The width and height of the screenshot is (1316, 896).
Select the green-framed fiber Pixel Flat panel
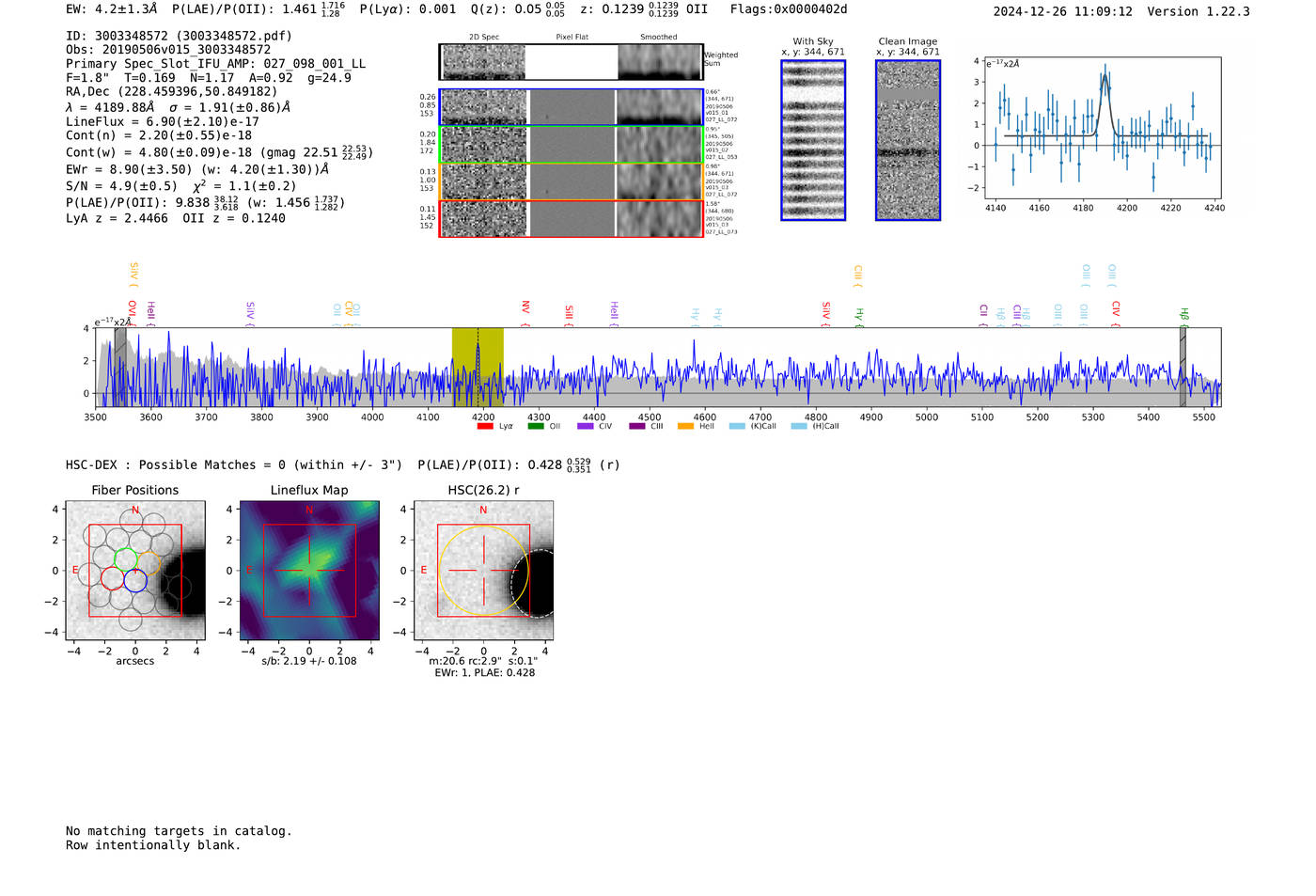[x=572, y=145]
